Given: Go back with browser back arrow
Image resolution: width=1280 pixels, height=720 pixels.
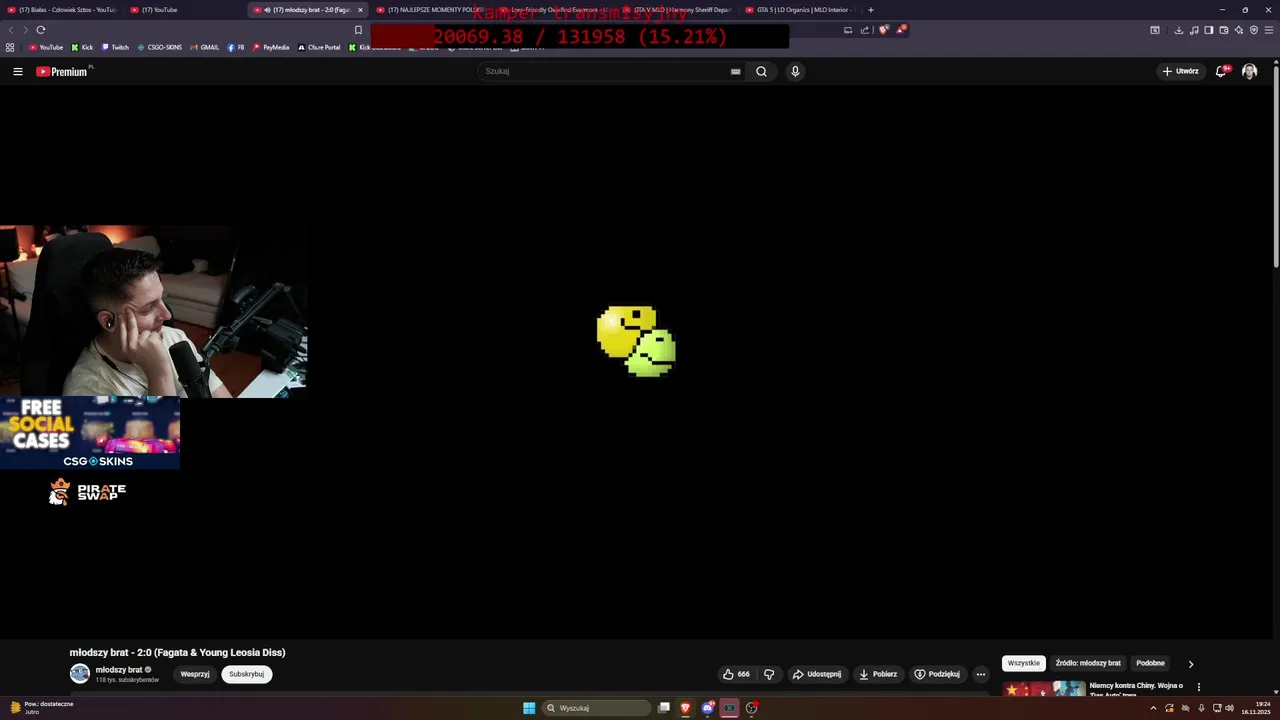Looking at the screenshot, I should (x=11, y=30).
